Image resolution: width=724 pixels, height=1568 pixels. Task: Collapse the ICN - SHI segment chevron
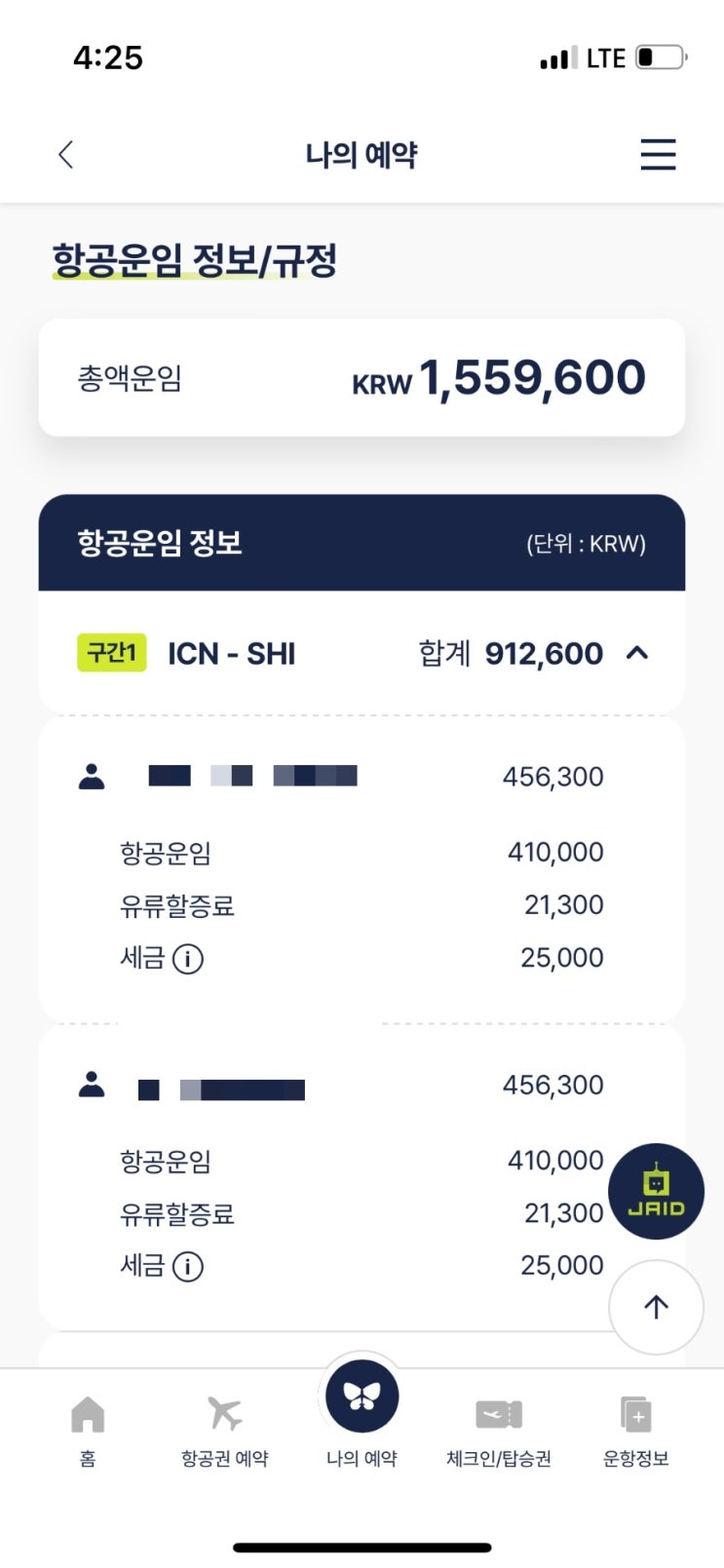pos(637,653)
